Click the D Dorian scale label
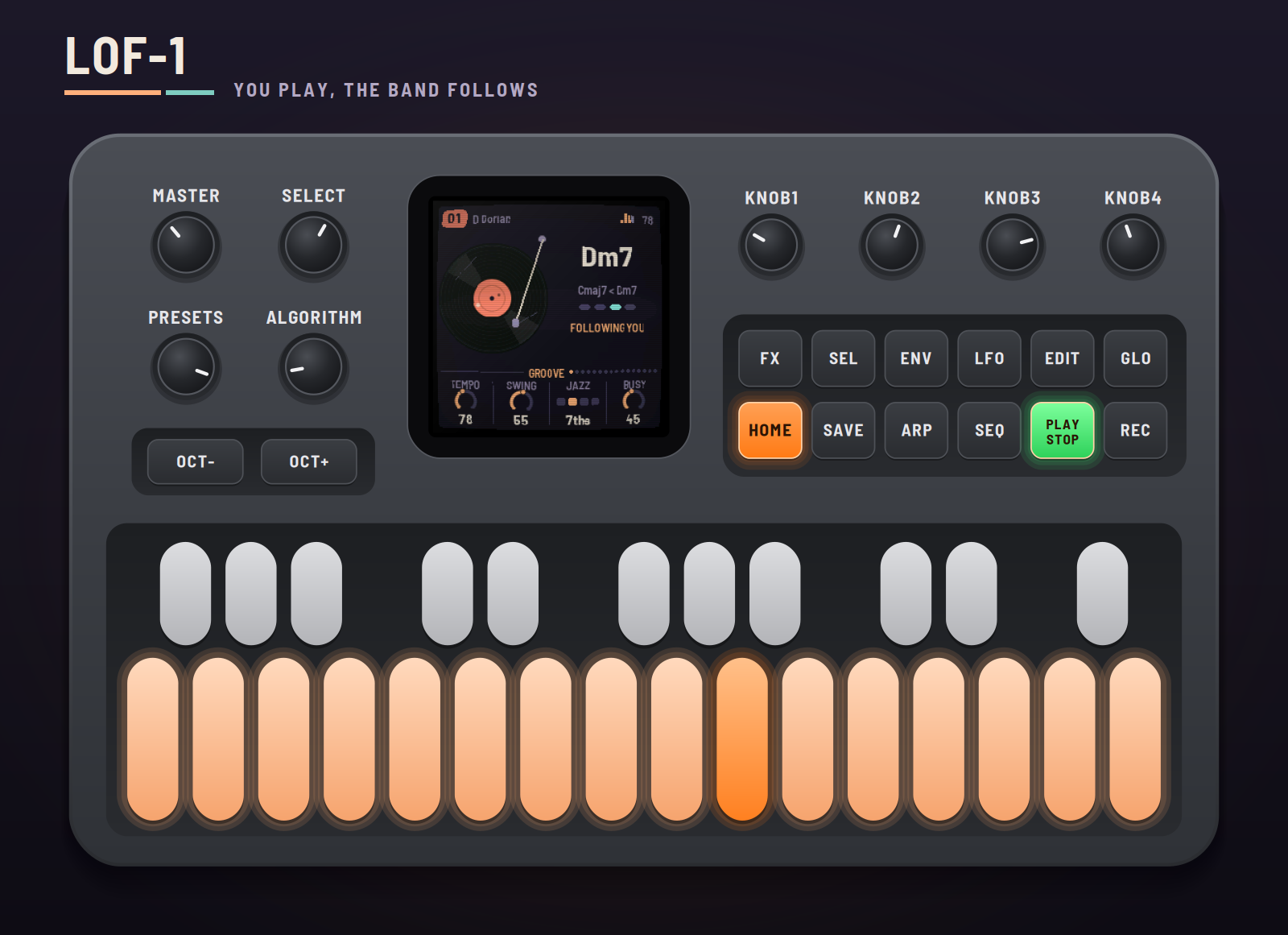1288x935 pixels. (491, 219)
